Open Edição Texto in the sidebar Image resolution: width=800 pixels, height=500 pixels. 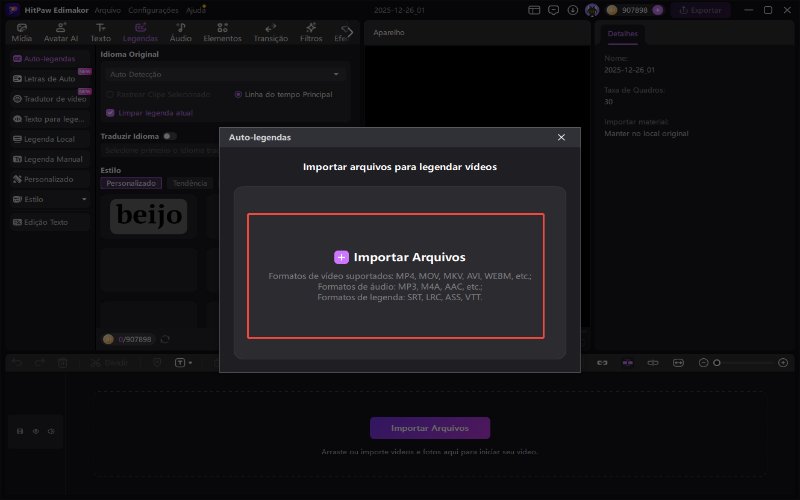(49, 222)
